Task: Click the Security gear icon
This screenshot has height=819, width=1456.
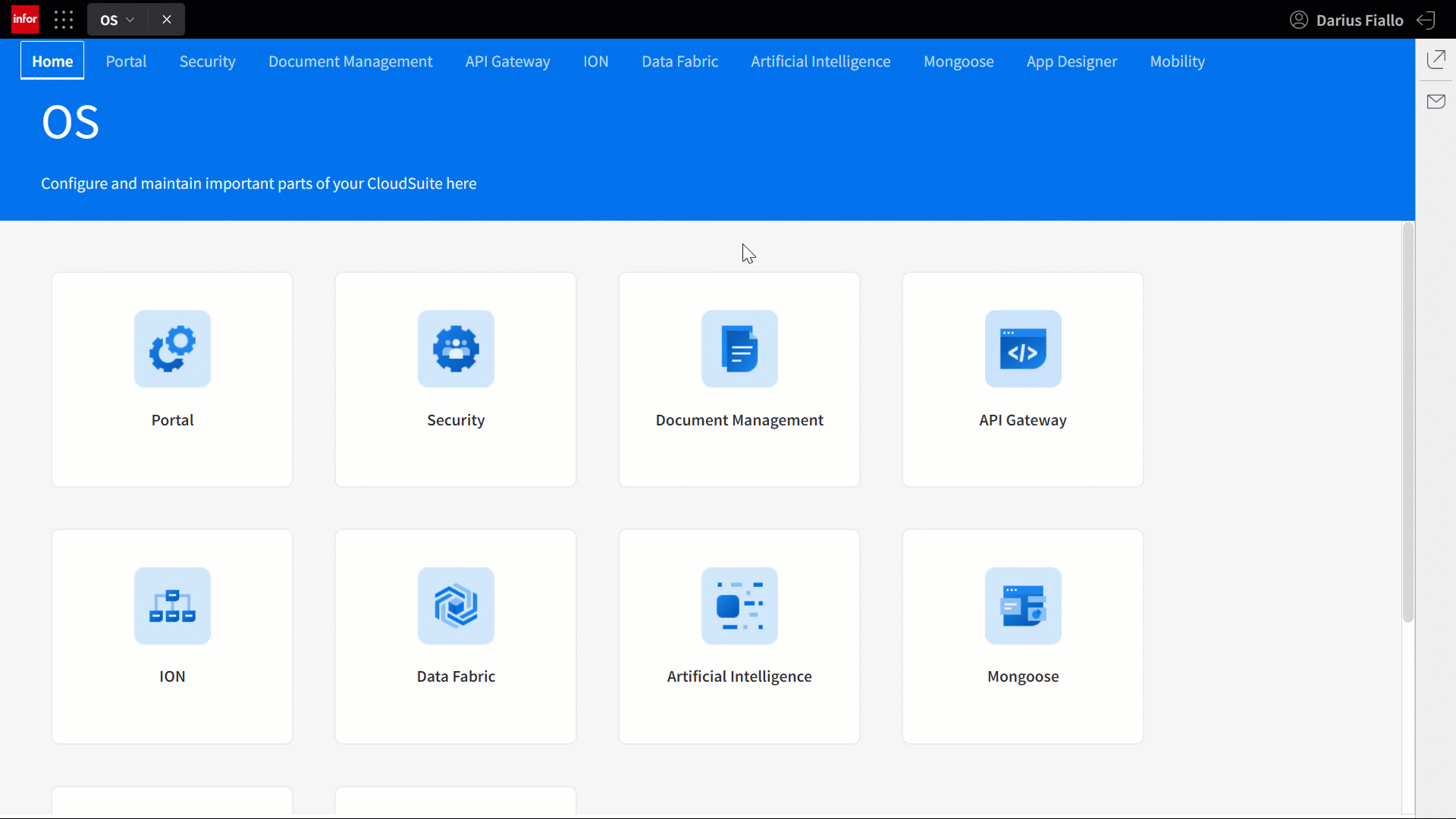Action: 456,349
